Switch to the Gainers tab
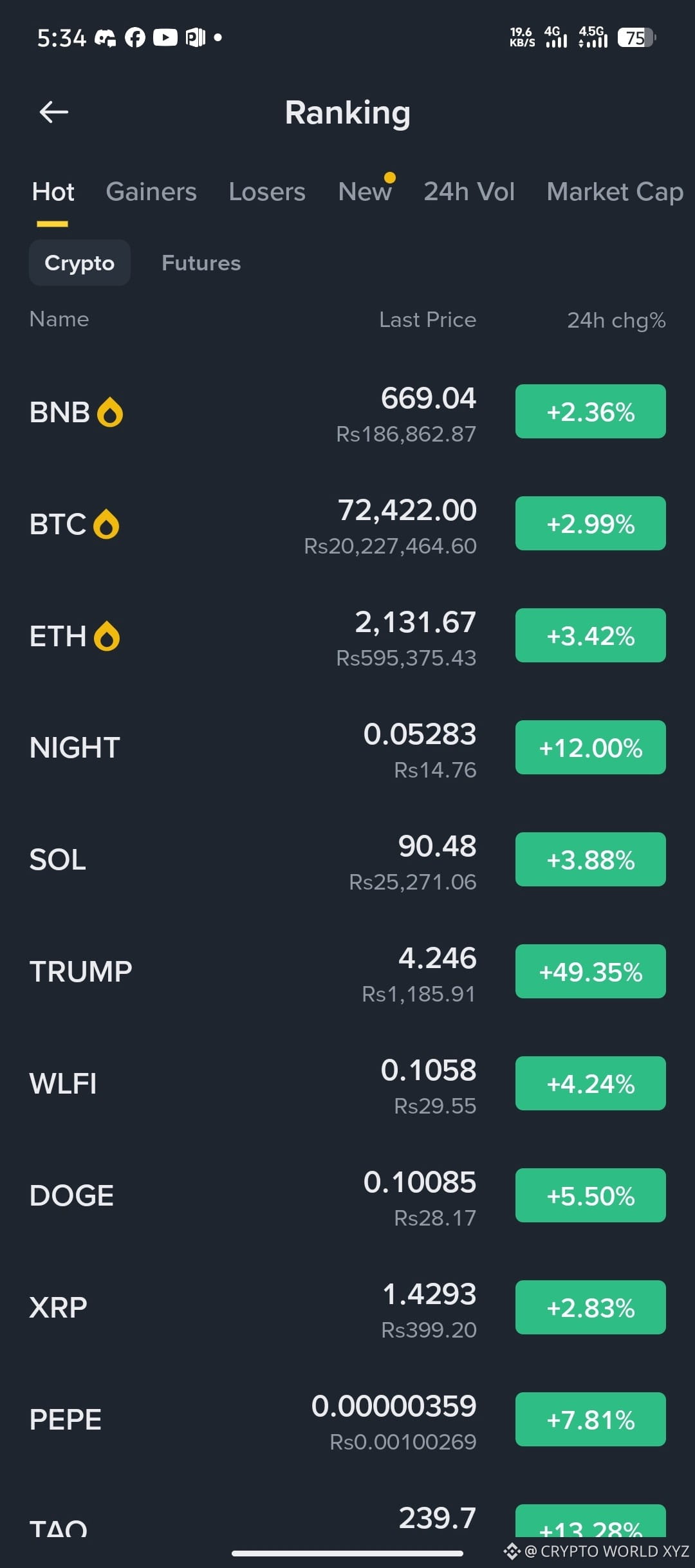This screenshot has width=695, height=1568. 151,192
